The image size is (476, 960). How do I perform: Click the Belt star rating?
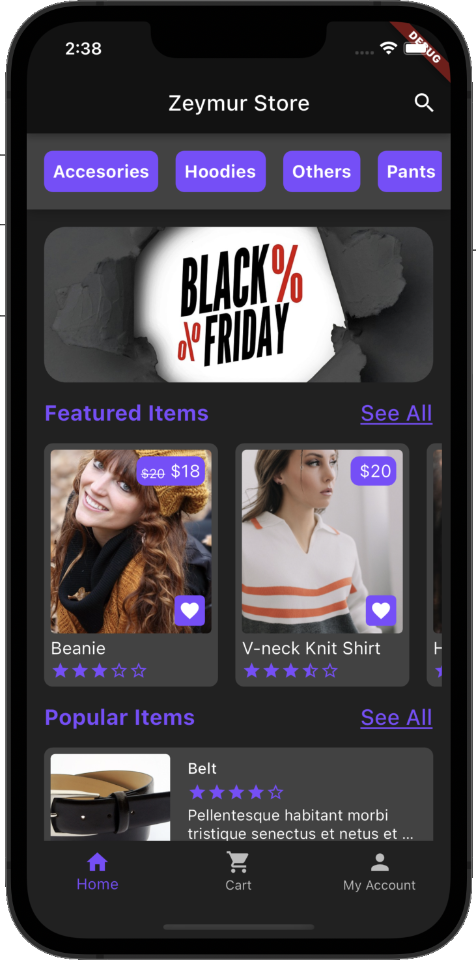point(236,792)
